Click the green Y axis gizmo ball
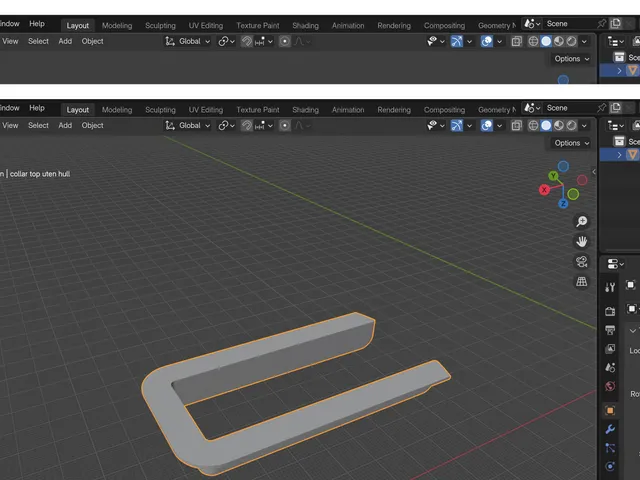Screen dimensions: 640x480 (x=553, y=176)
